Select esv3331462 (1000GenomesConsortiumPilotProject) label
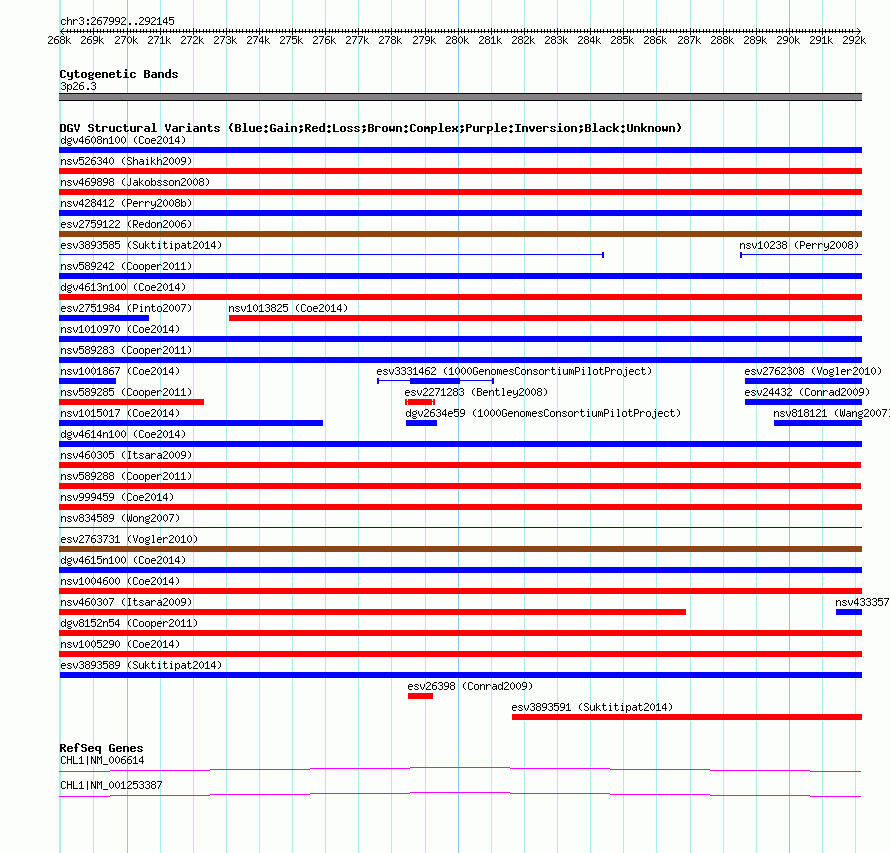 point(514,371)
